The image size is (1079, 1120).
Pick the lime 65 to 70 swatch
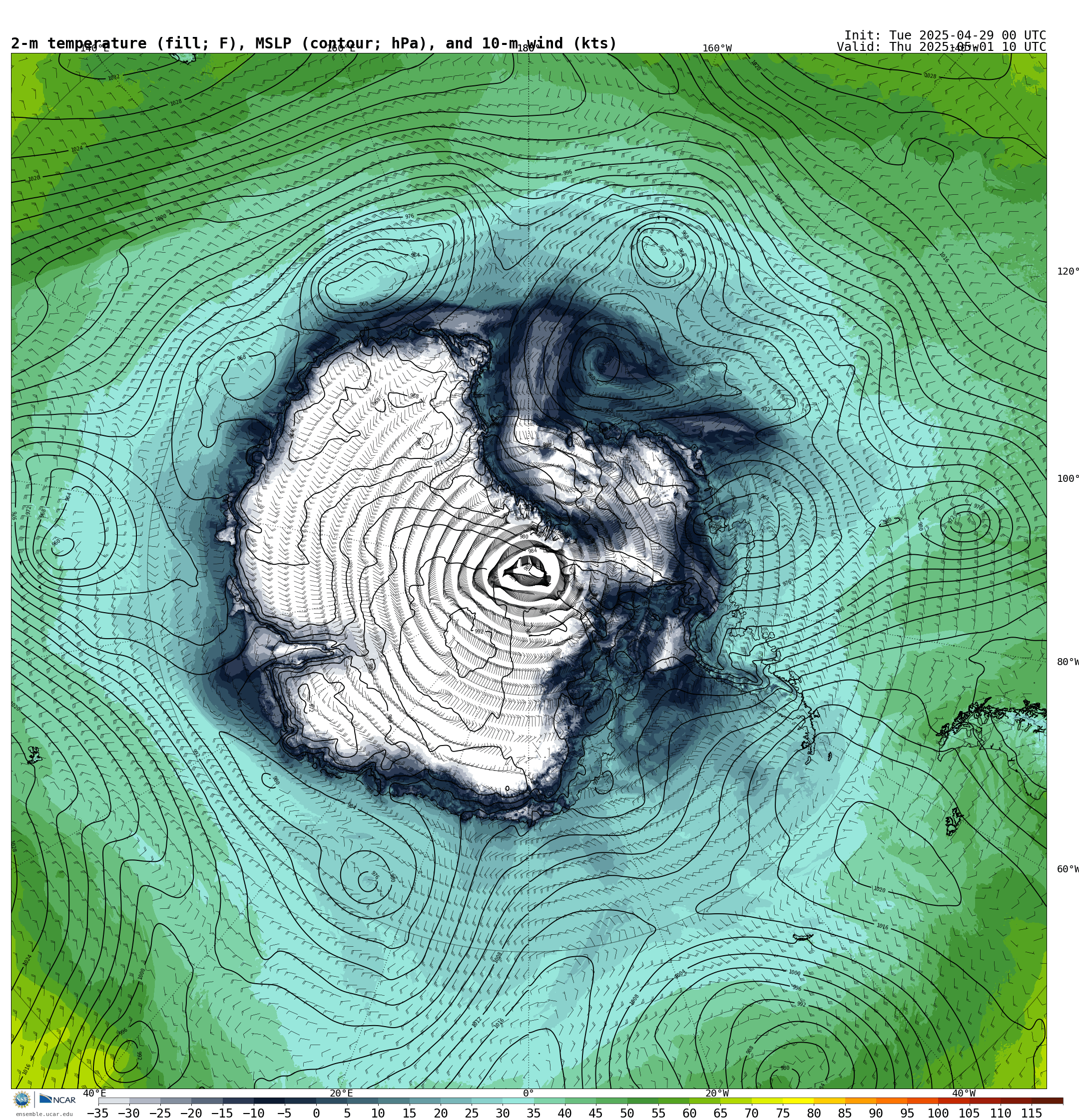pyautogui.click(x=736, y=1101)
